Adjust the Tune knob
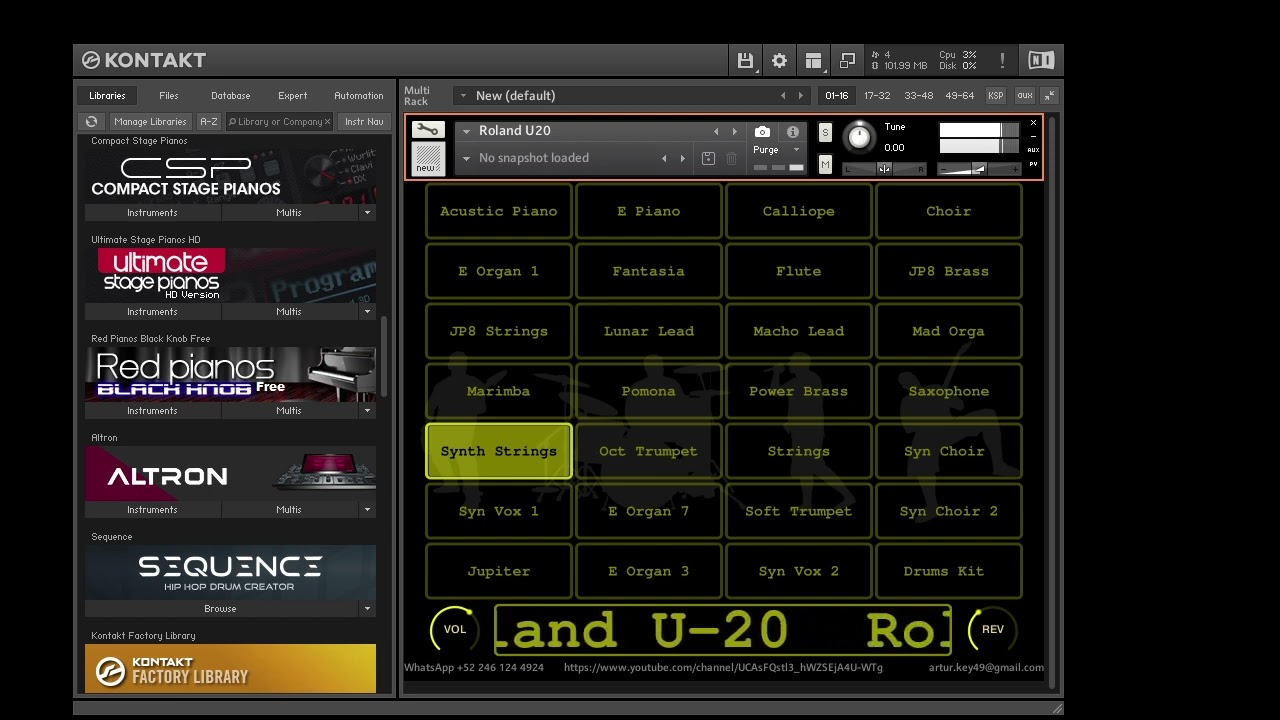Screen dimensions: 1280x720 point(859,137)
